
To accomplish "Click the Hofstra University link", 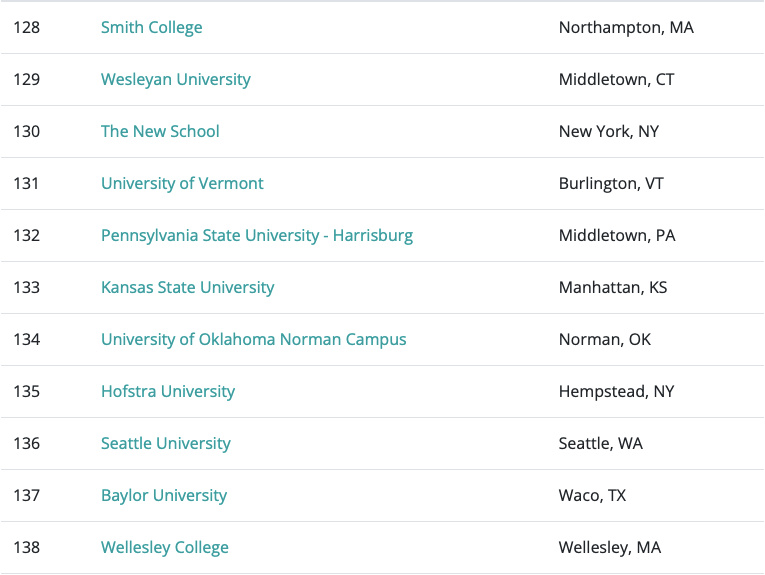I will 168,392.
